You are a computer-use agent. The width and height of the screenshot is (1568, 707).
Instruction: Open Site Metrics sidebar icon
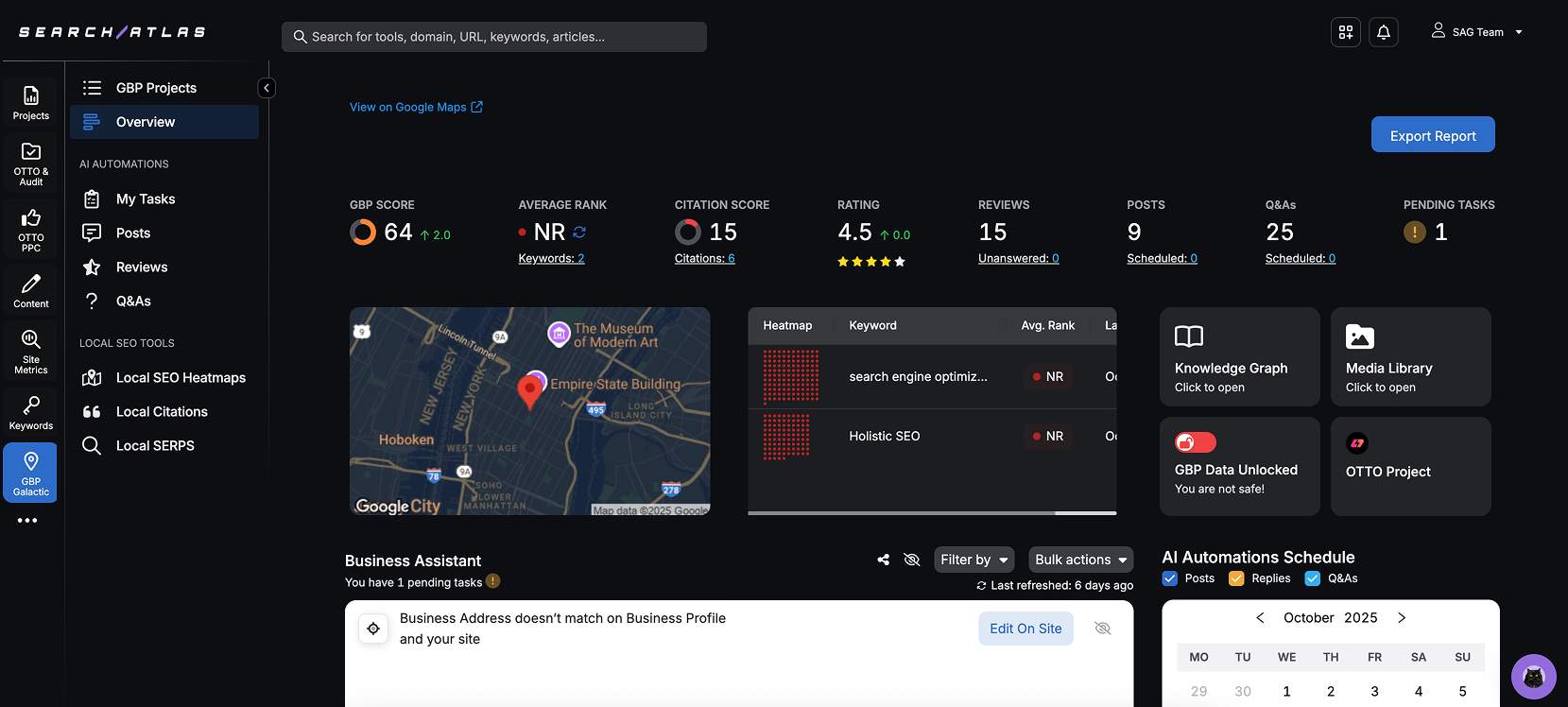point(31,351)
